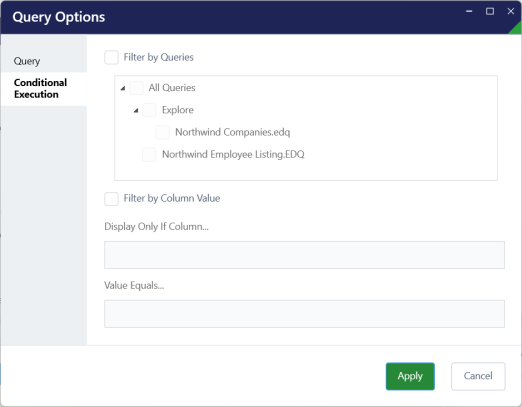Check Northwind Companies.edq checkbox

click(x=163, y=132)
